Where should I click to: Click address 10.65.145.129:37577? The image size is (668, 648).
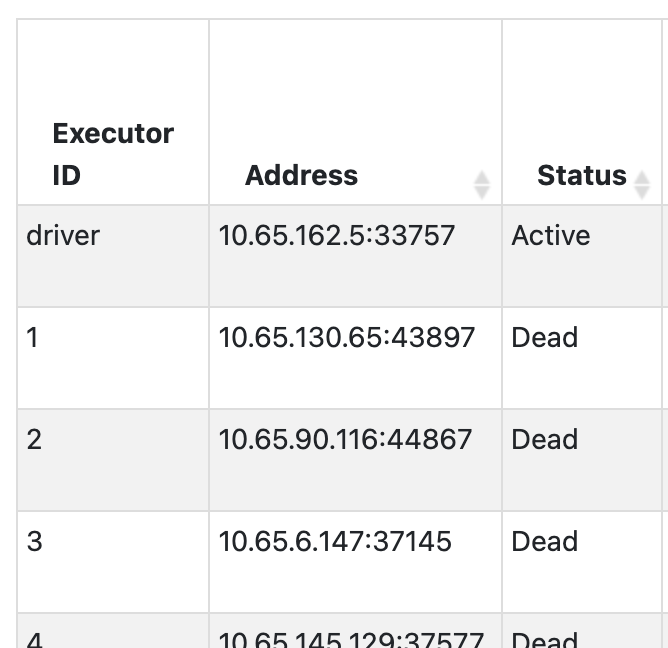click(351, 638)
